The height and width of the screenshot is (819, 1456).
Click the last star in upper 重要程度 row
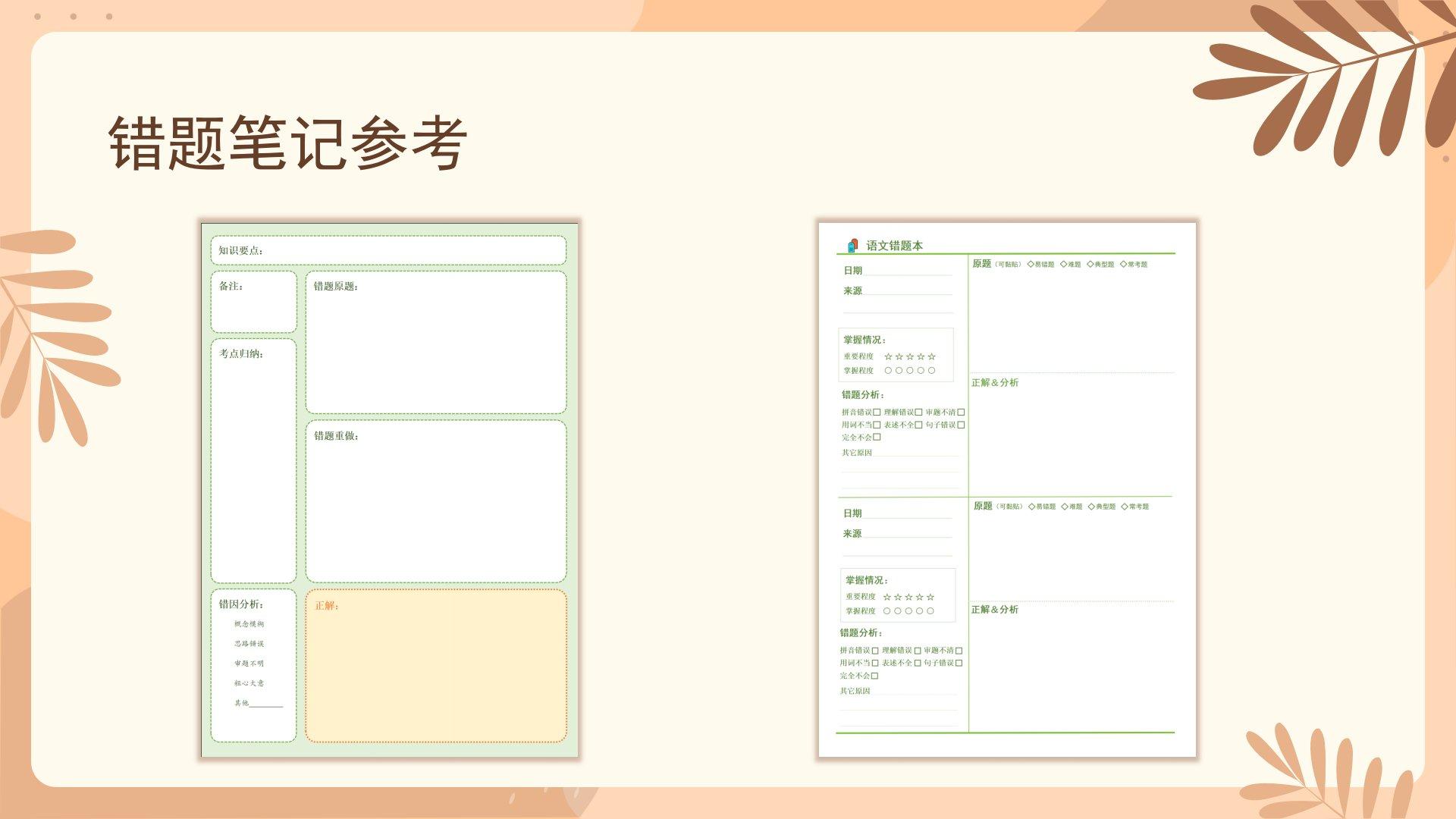pyautogui.click(x=931, y=356)
